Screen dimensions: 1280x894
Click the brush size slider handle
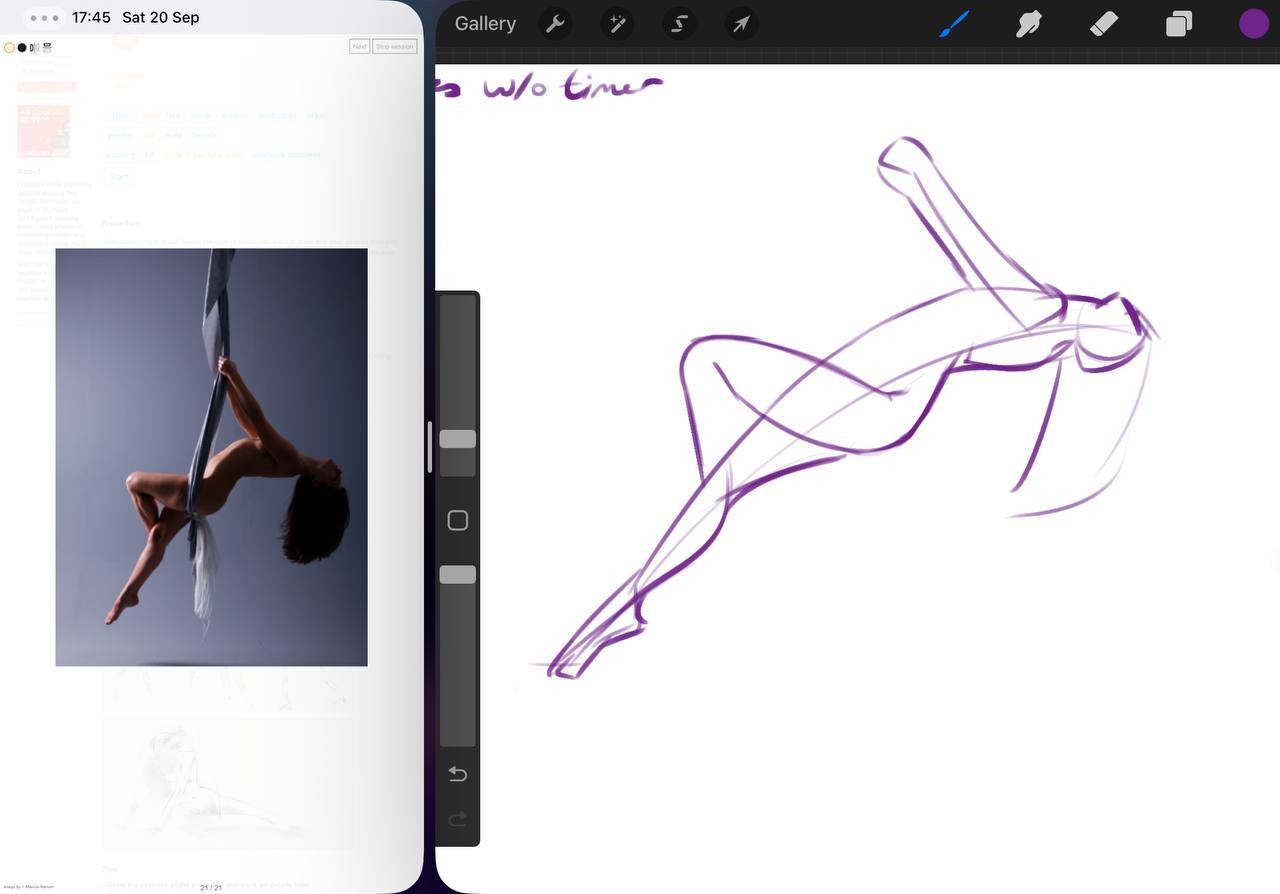point(457,439)
